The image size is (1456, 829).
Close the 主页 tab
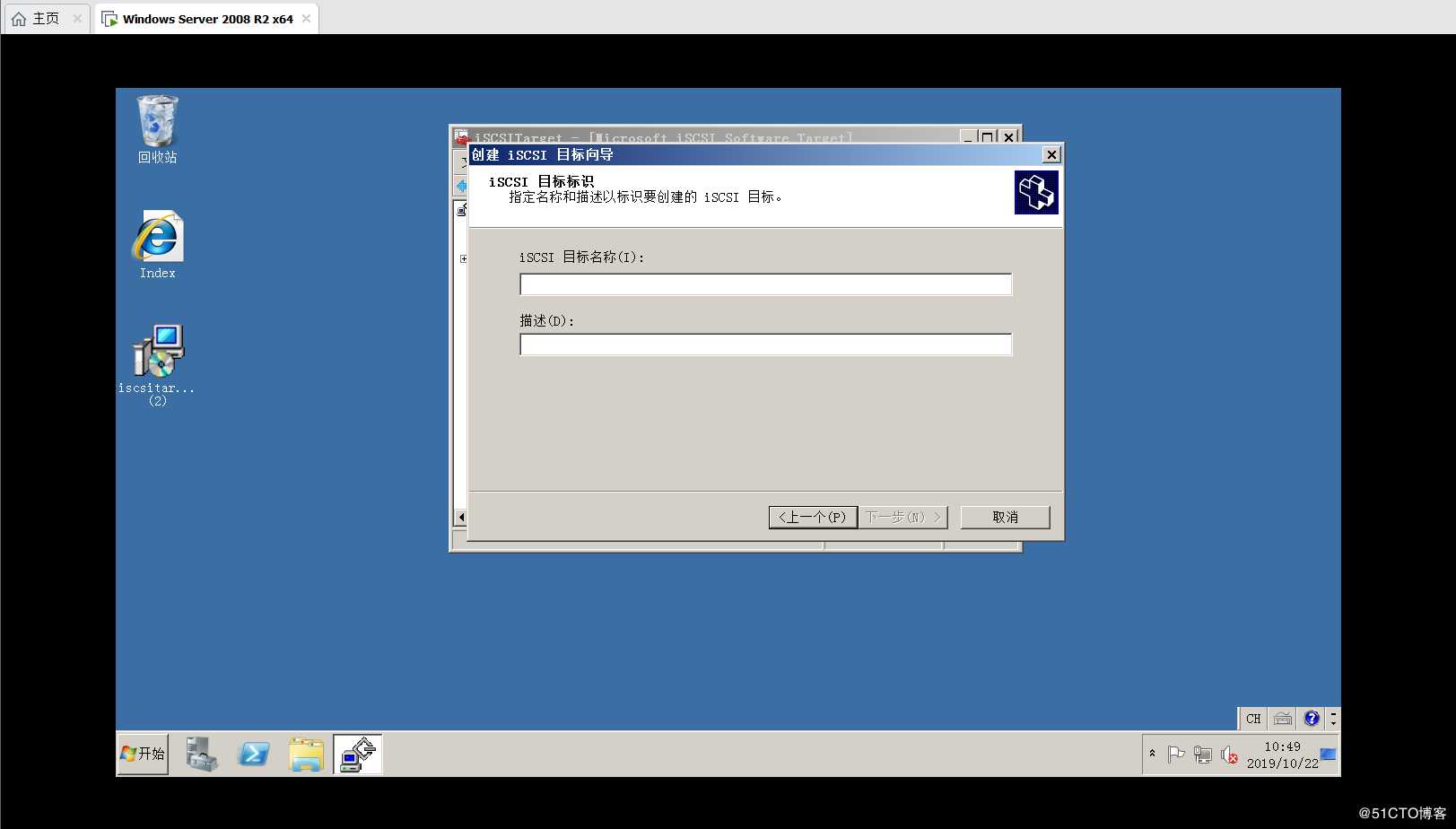77,19
